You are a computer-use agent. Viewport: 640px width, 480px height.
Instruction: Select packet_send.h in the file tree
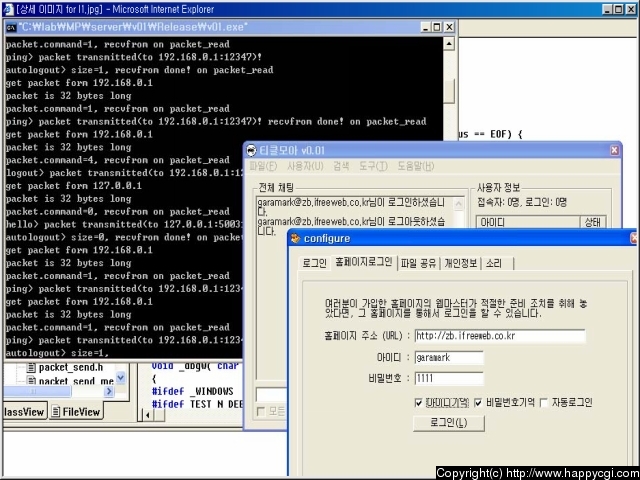click(x=71, y=367)
